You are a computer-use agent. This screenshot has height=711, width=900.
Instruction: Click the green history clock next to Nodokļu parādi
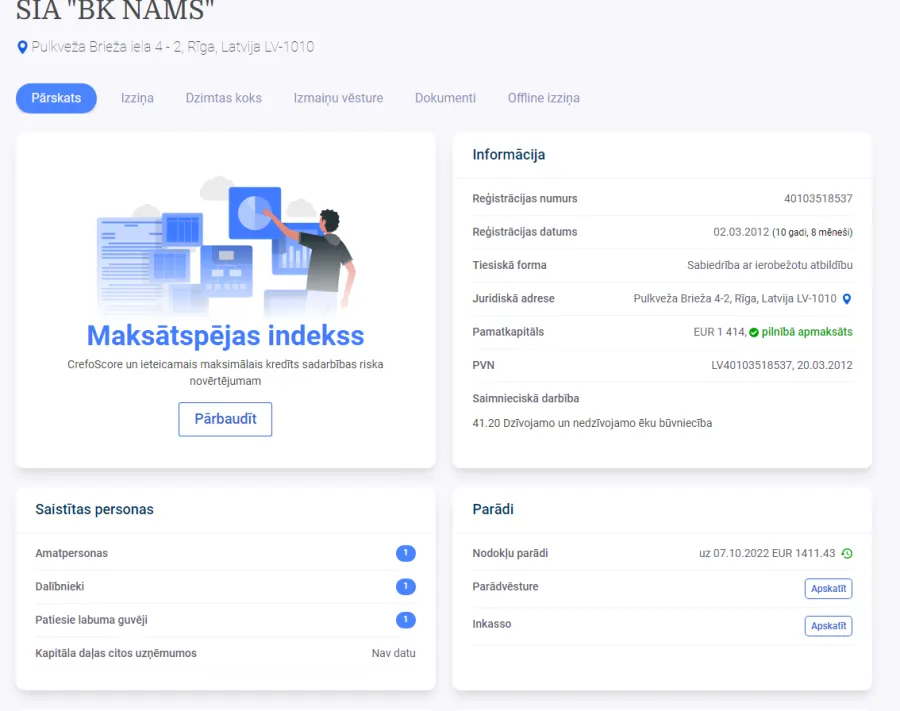coord(847,554)
